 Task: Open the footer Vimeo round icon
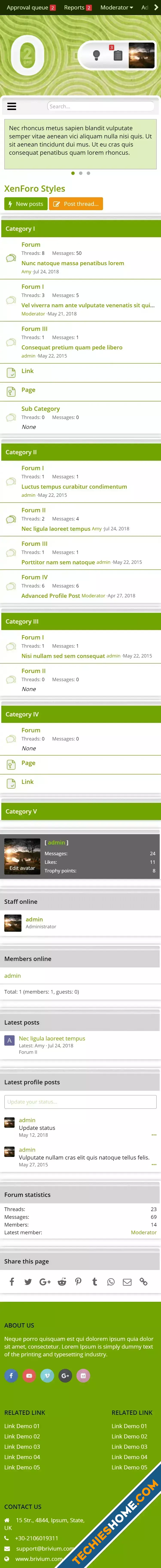pos(47,1375)
